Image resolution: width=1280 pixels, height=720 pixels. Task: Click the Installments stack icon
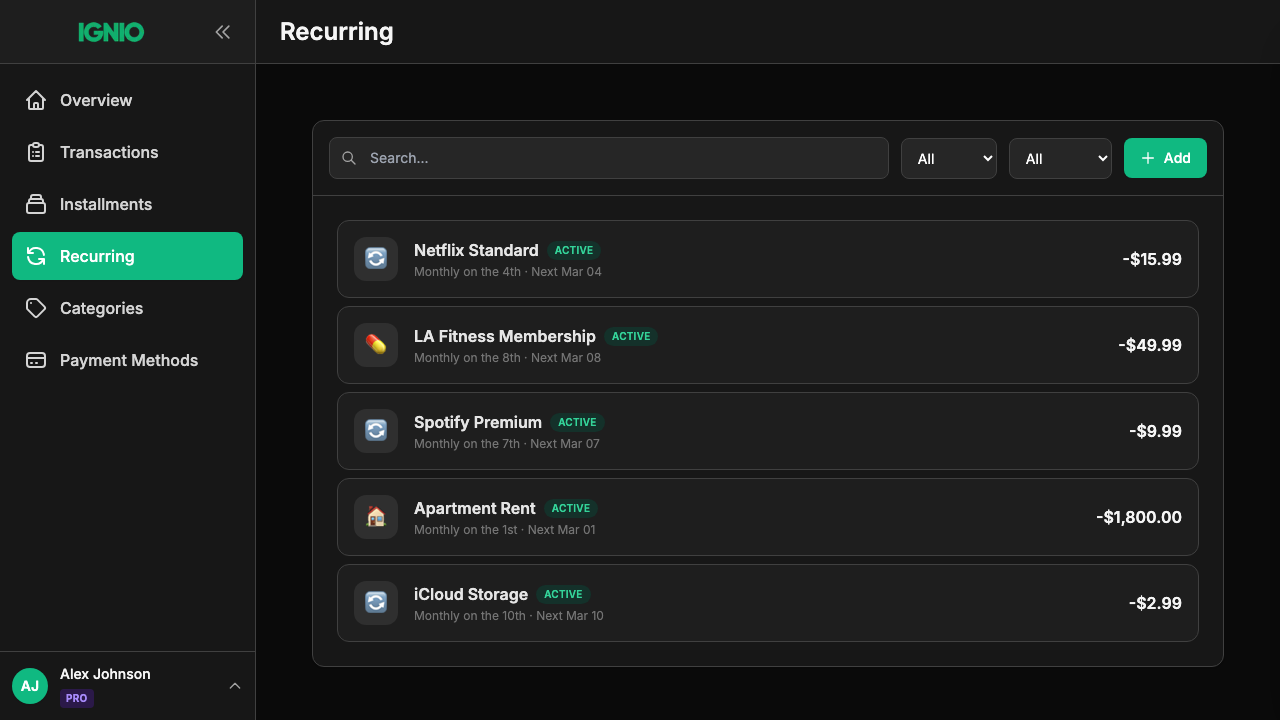point(36,204)
